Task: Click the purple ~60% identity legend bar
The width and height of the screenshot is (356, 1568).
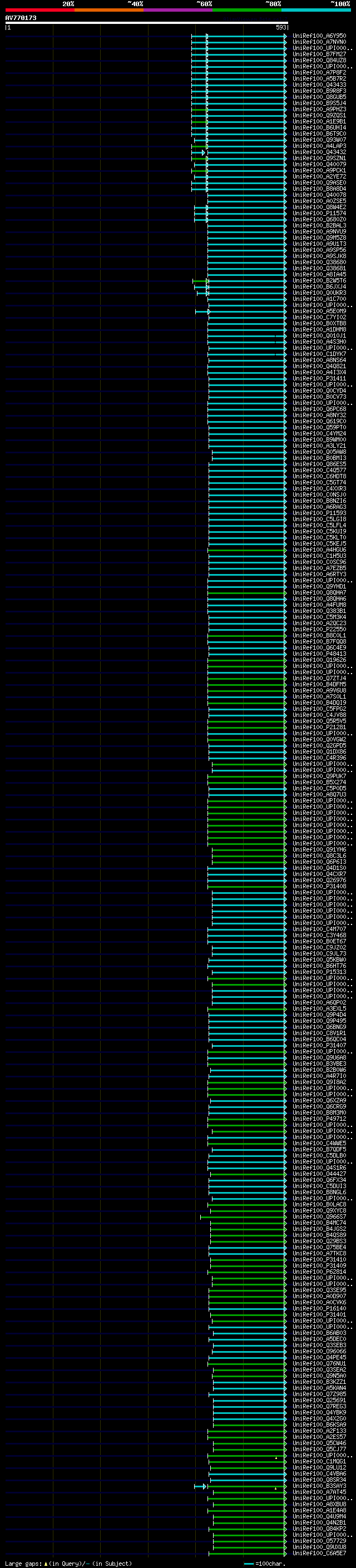Action: coord(177,11)
